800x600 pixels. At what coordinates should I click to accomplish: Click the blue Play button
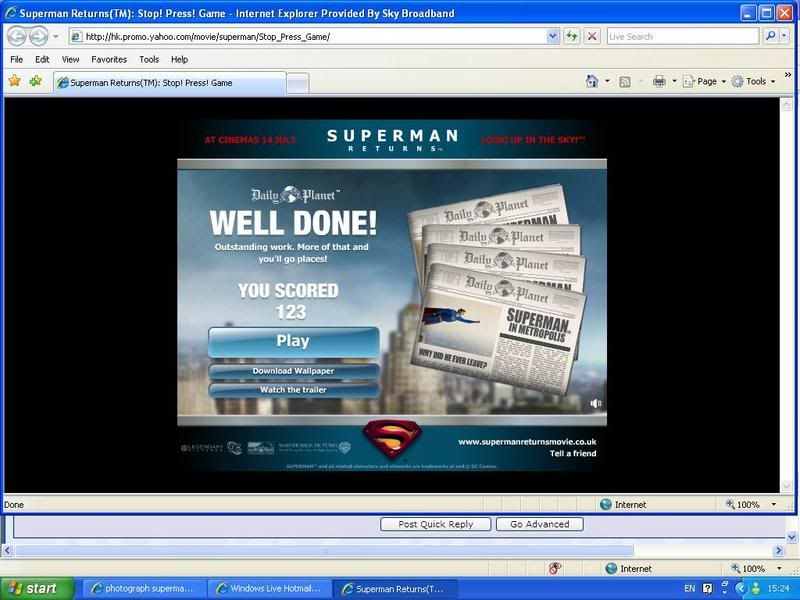(x=293, y=341)
